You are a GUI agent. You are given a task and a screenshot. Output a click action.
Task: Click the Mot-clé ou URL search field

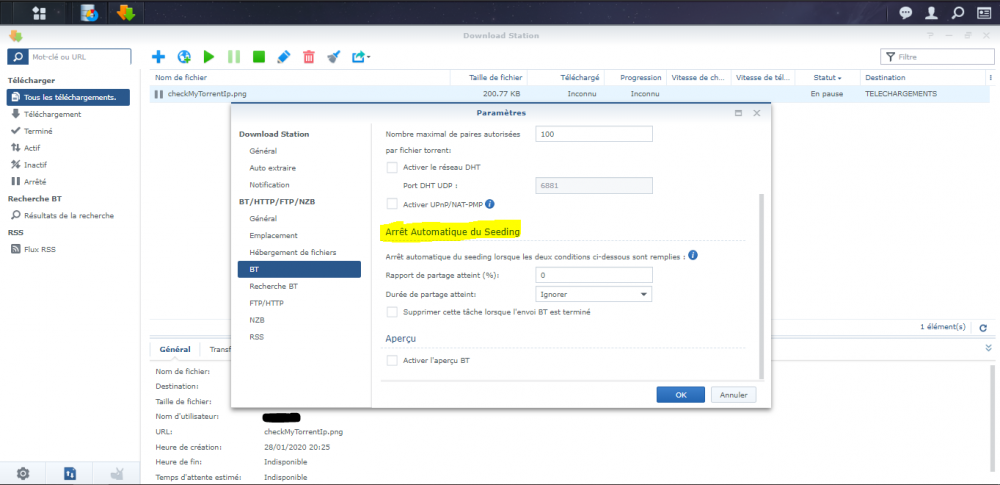click(x=79, y=57)
